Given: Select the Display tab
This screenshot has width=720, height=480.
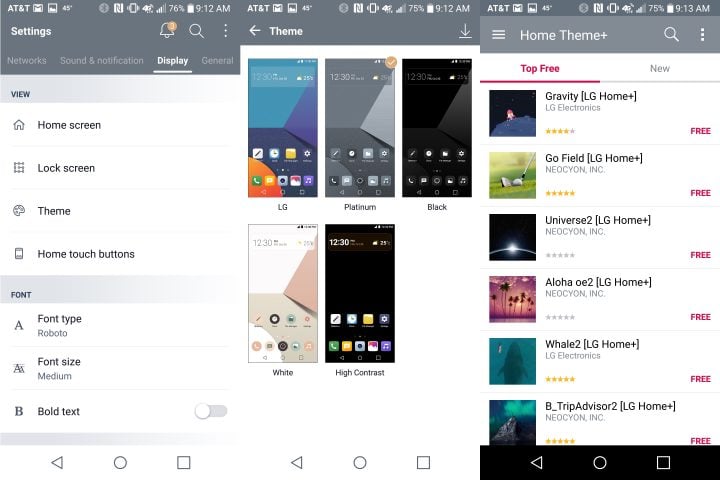Looking at the screenshot, I should [x=173, y=61].
